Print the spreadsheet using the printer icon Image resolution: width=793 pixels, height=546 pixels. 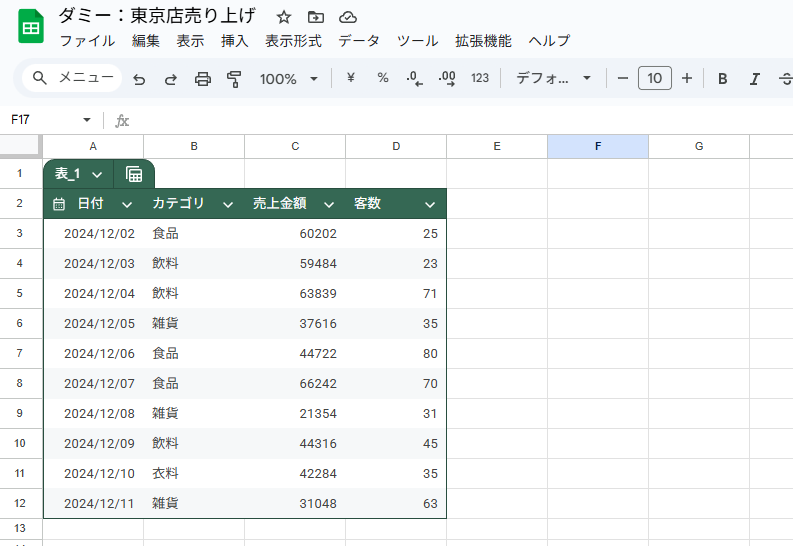(203, 79)
